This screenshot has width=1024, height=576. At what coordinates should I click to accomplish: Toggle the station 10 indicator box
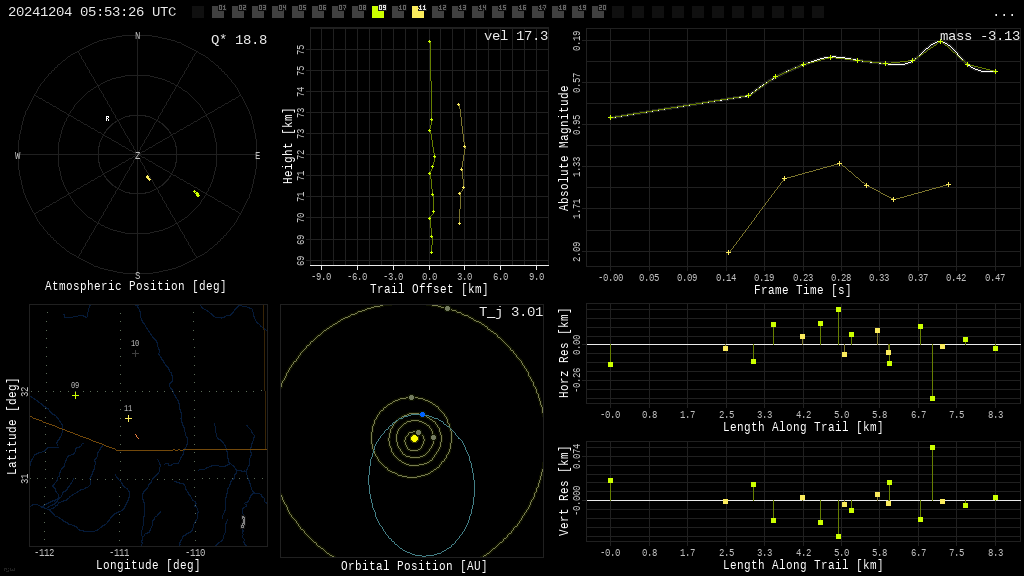coord(398,12)
